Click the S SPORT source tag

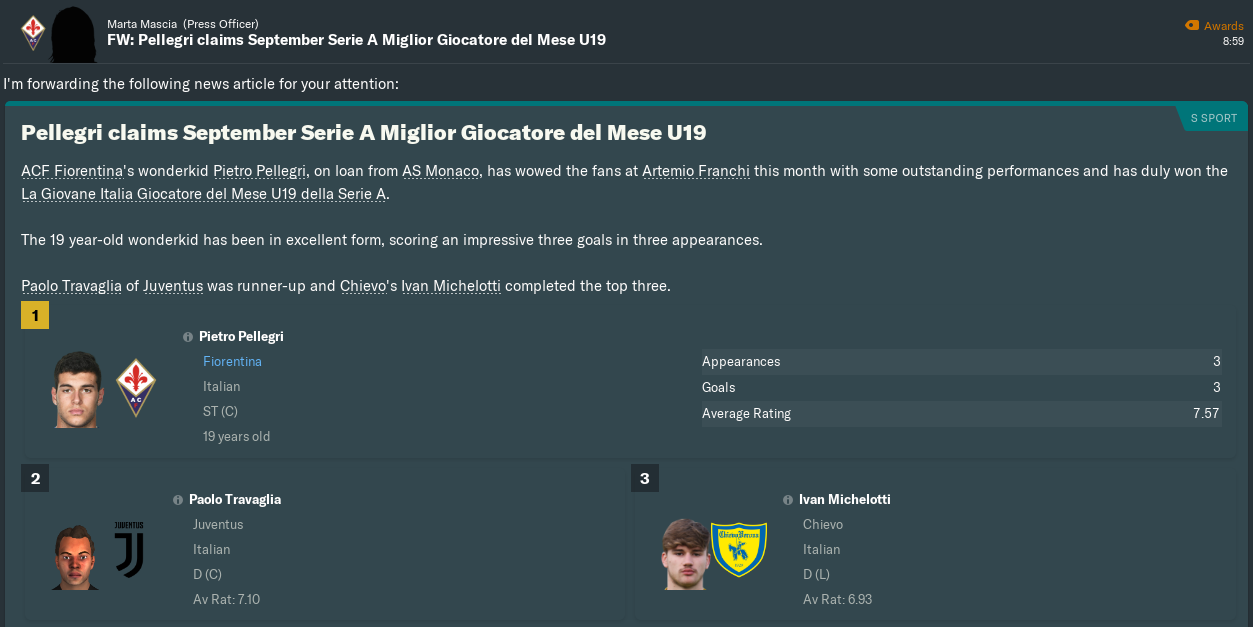click(x=1213, y=118)
